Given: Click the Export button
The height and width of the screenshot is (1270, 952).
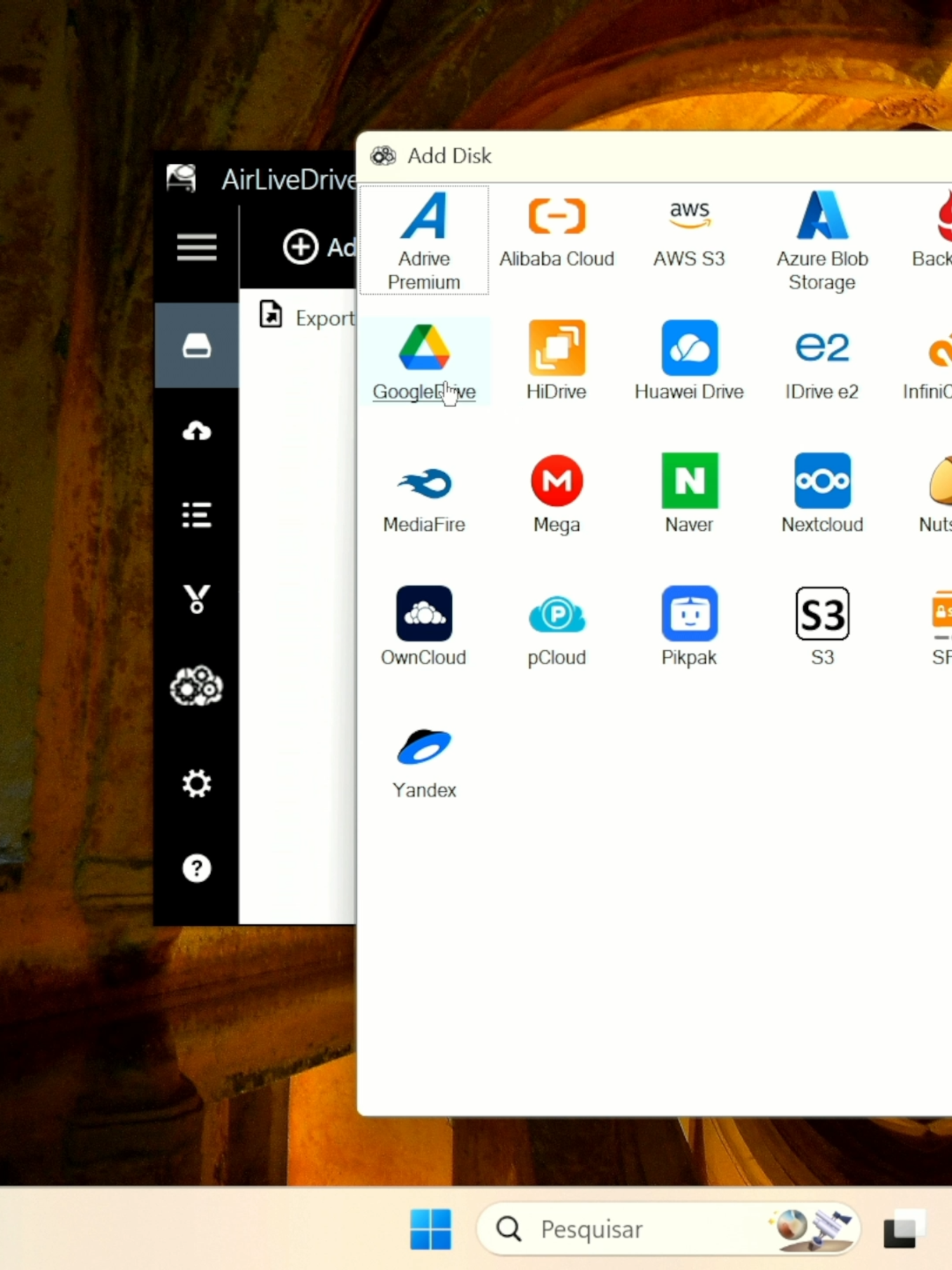Looking at the screenshot, I should tap(308, 316).
